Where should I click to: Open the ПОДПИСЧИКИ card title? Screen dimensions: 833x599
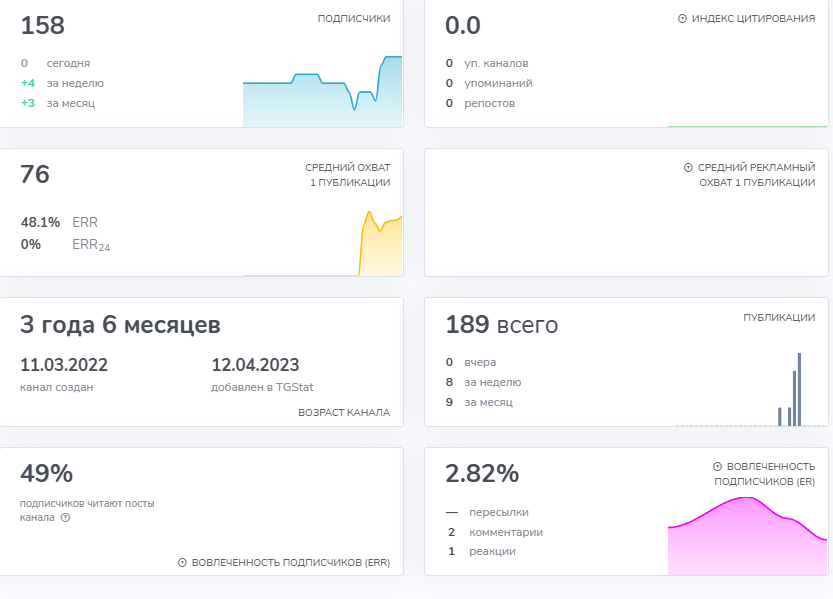point(353,18)
